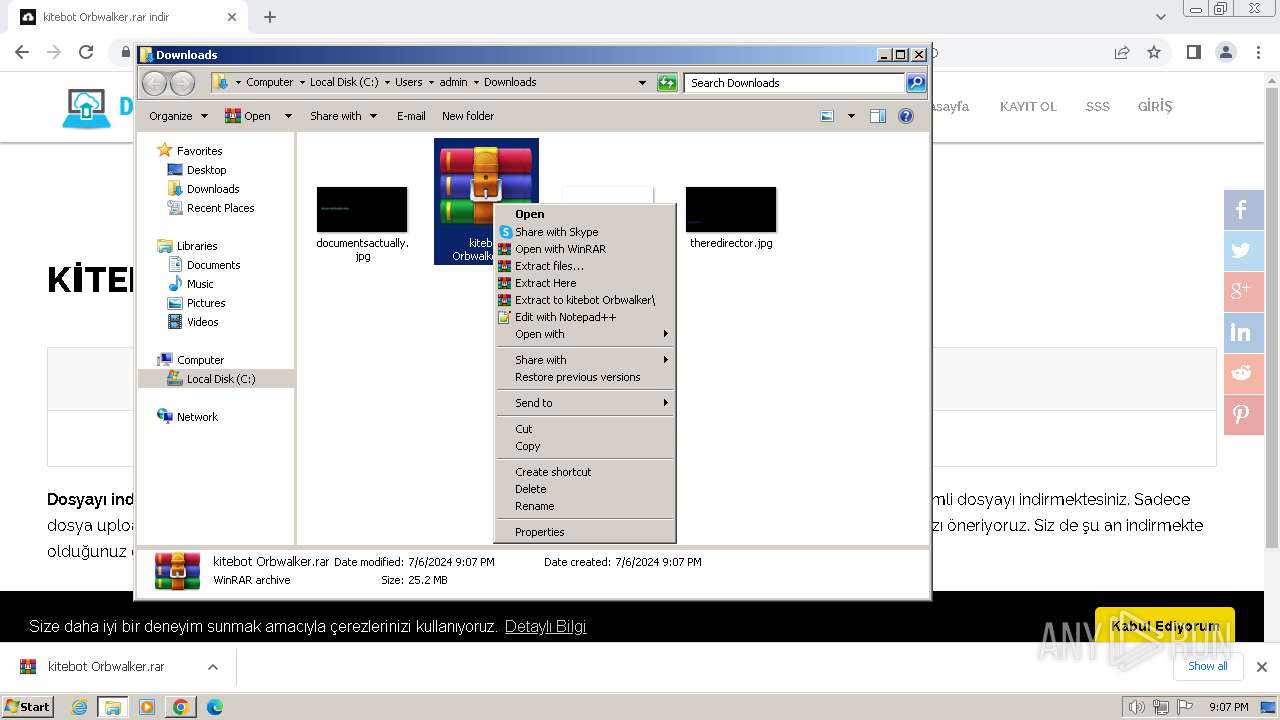The image size is (1280, 720).
Task: Select the theredirector.jpg thumbnail
Action: point(731,210)
